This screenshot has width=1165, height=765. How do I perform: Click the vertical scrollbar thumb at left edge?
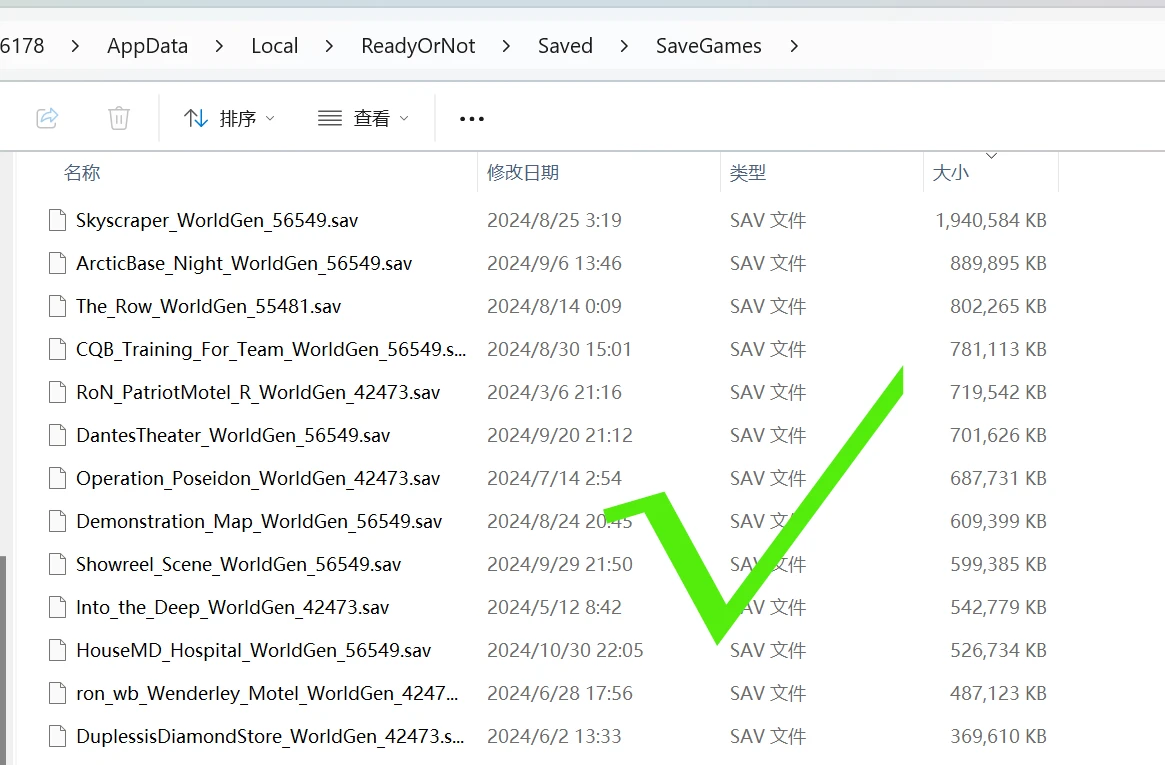pos(3,660)
